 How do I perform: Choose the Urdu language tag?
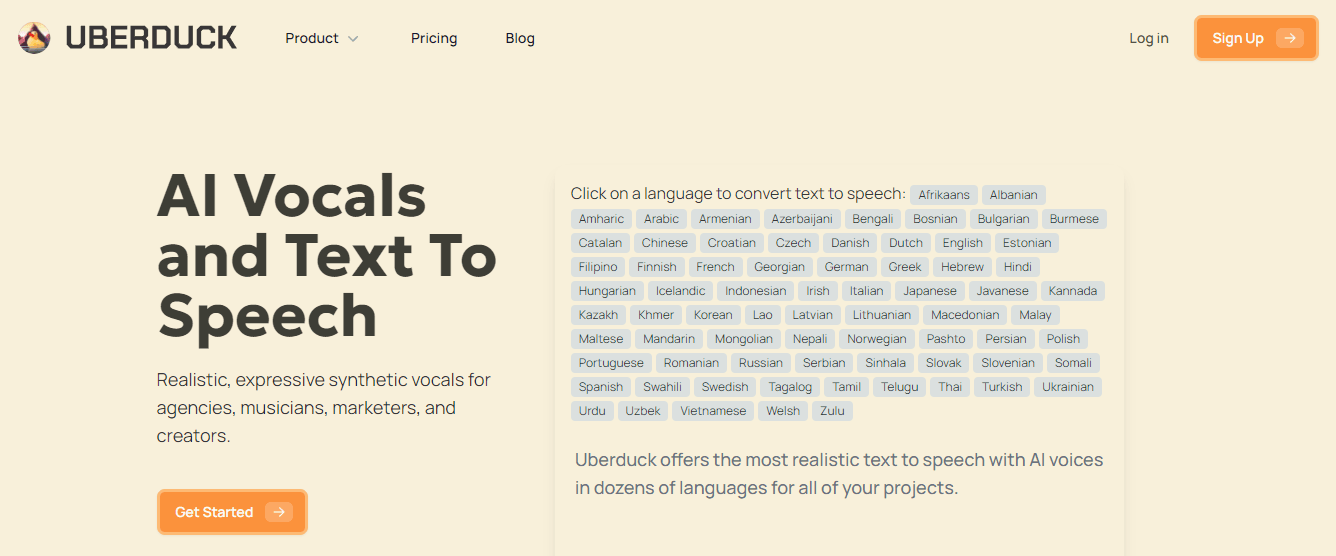pyautogui.click(x=592, y=411)
